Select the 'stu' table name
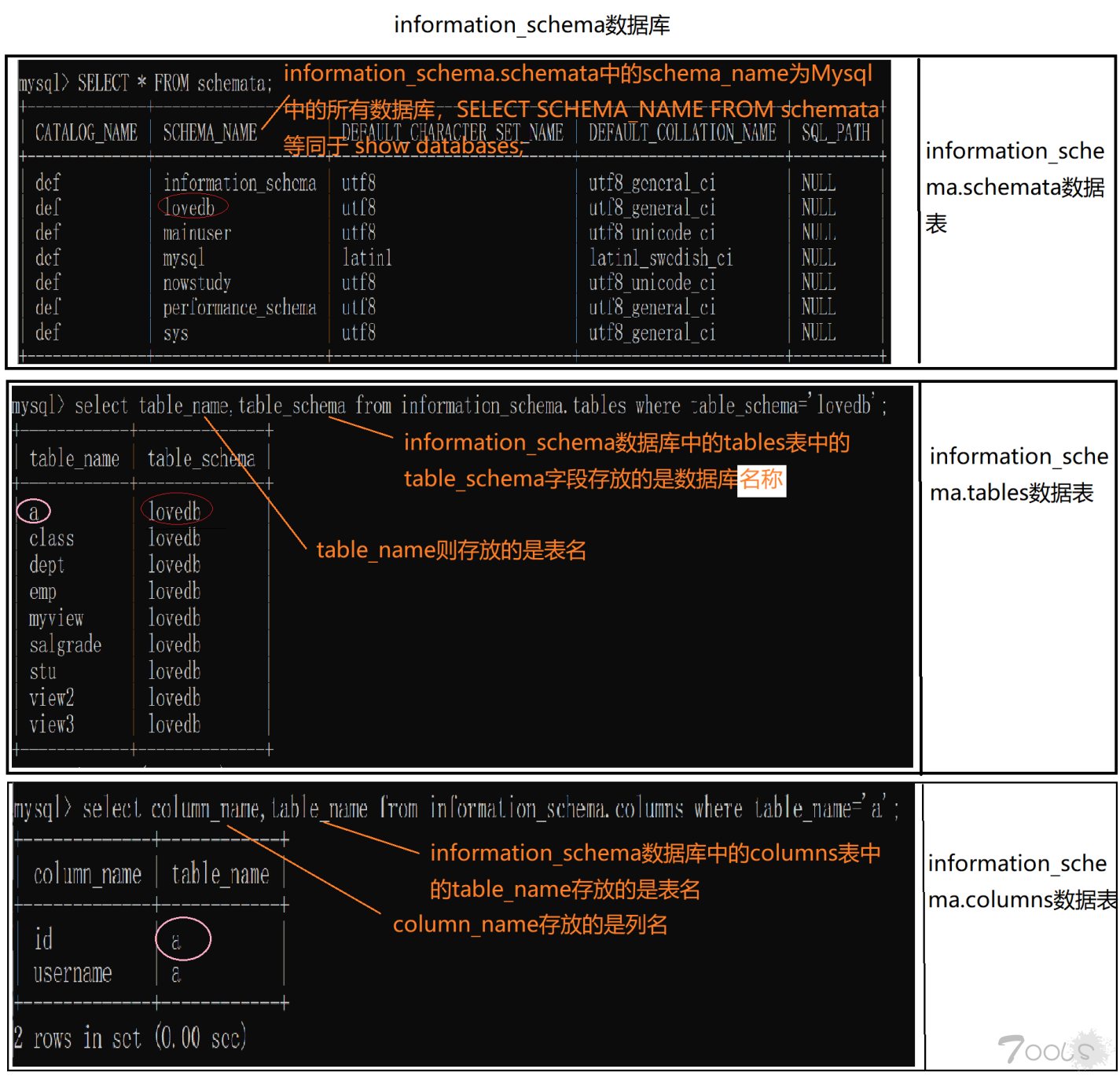Image resolution: width=1120 pixels, height=1076 pixels. pos(42,672)
